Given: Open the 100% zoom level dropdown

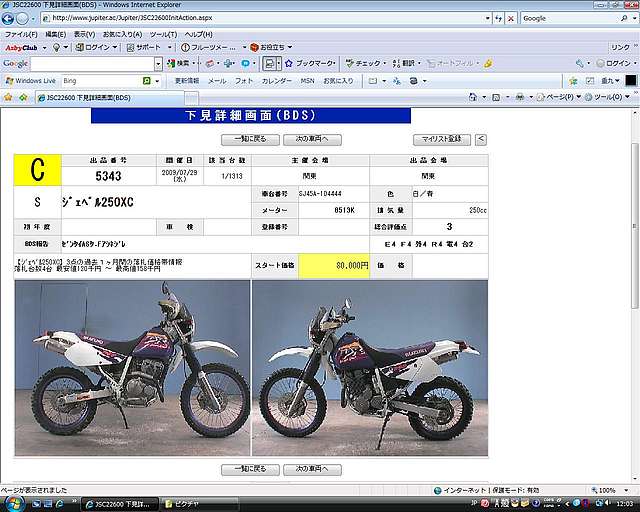Looking at the screenshot, I should (626, 490).
